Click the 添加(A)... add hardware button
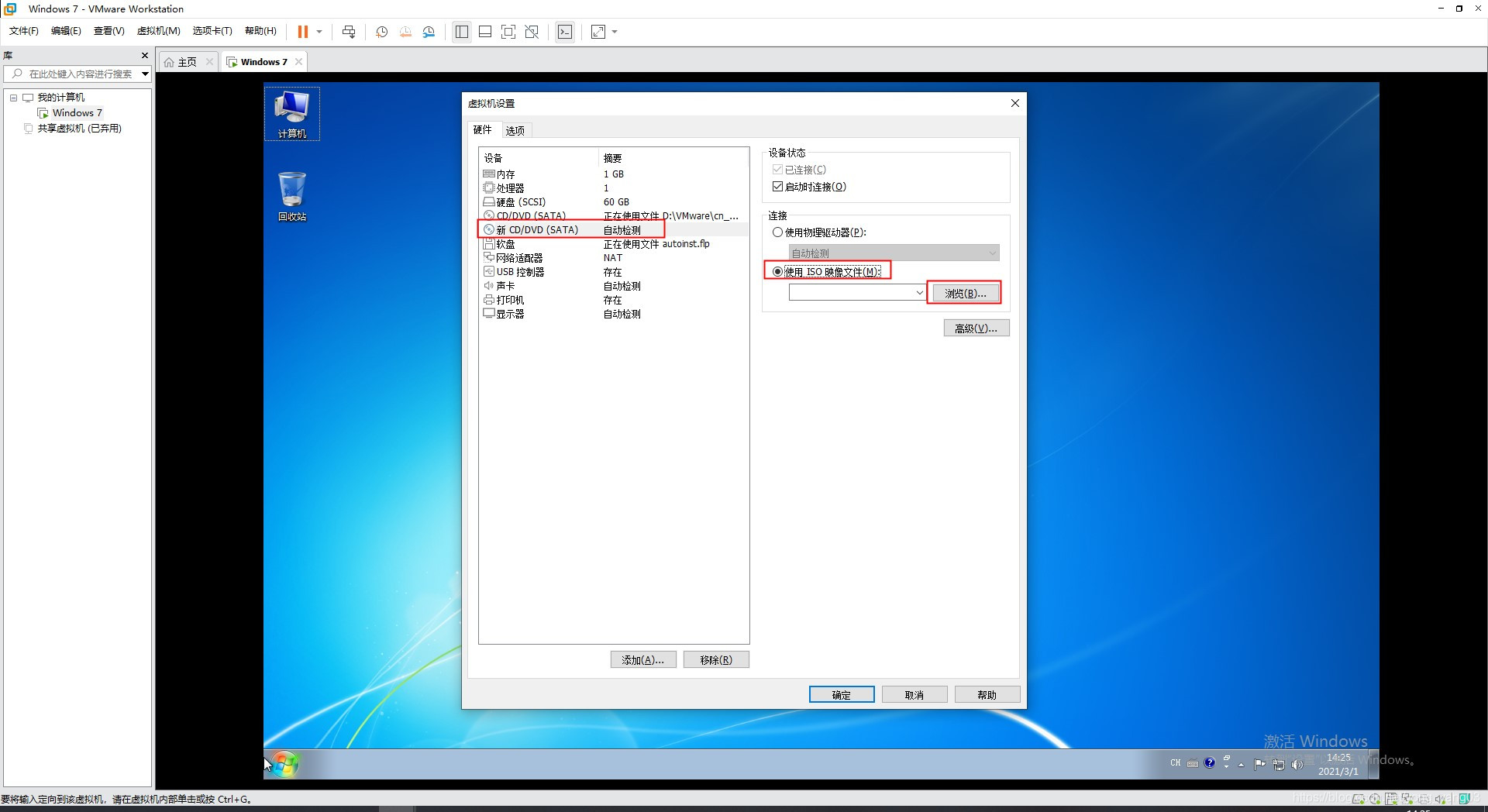The height and width of the screenshot is (812, 1488). 643,660
